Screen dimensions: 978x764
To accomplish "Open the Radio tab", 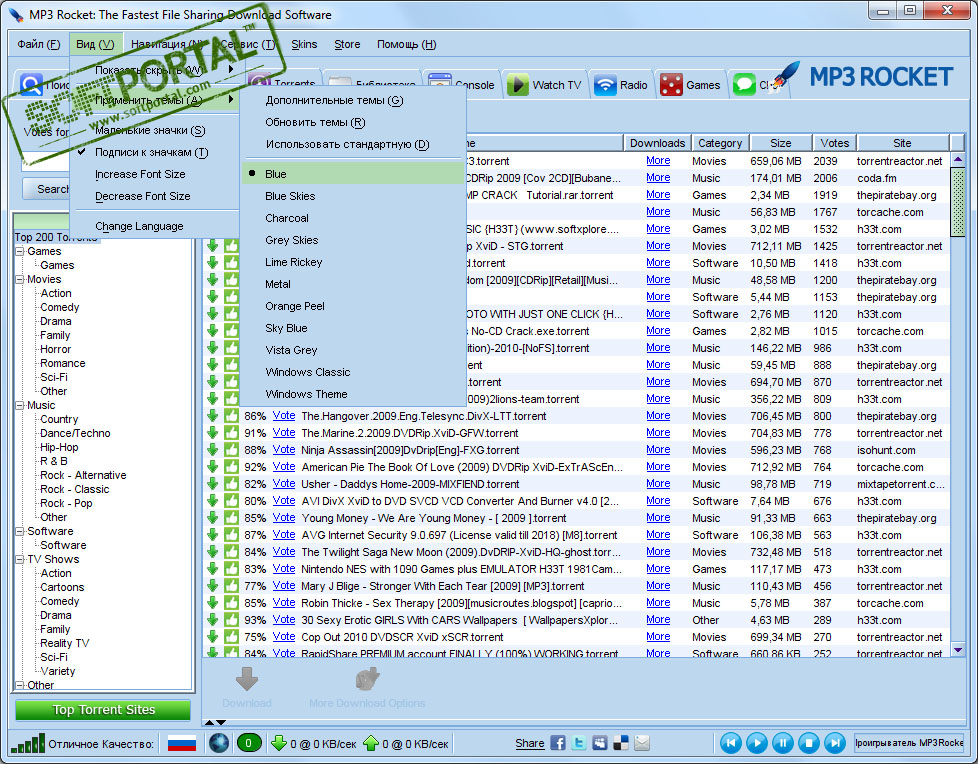I will (621, 85).
